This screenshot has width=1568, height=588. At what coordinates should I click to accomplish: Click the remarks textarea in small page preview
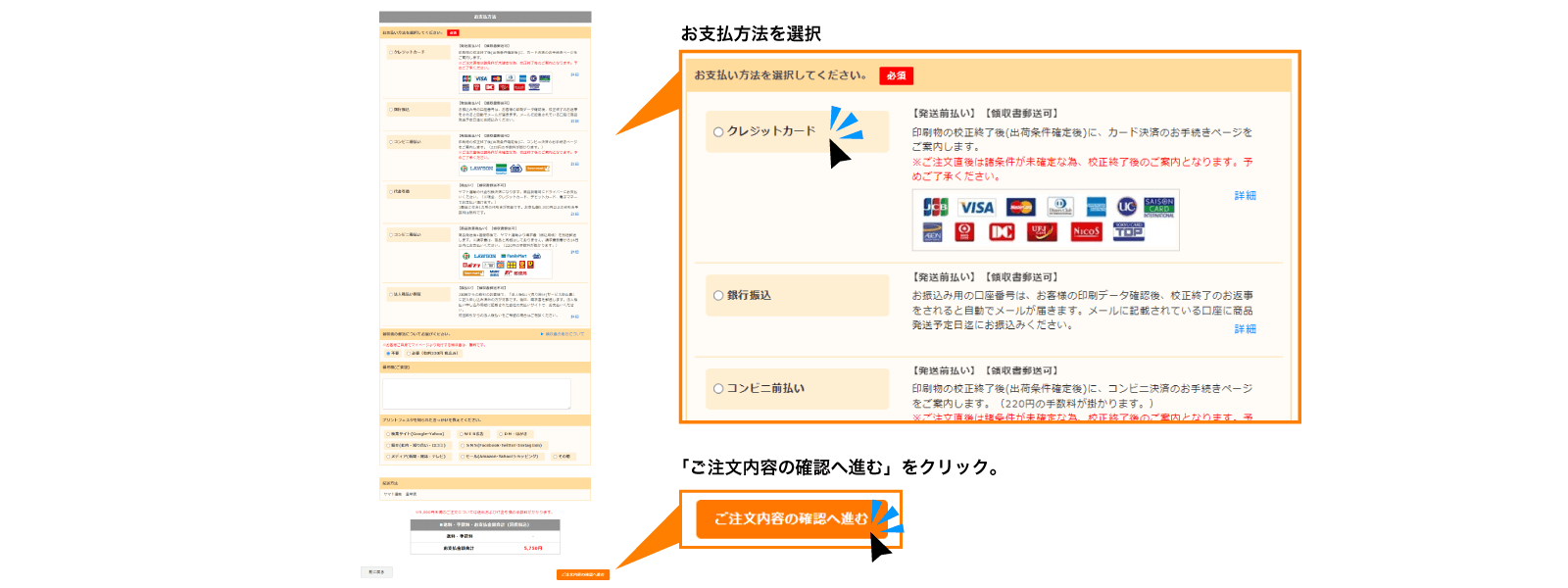click(476, 393)
